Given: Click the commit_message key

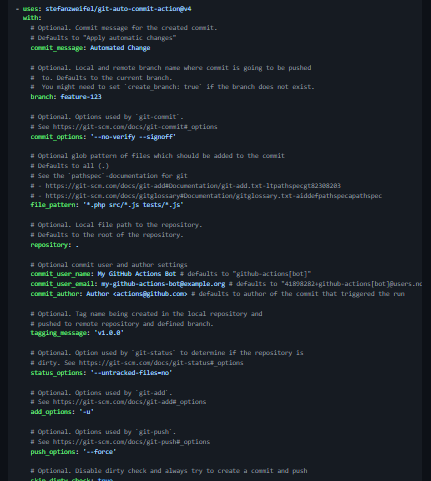Looking at the screenshot, I should click(57, 48).
